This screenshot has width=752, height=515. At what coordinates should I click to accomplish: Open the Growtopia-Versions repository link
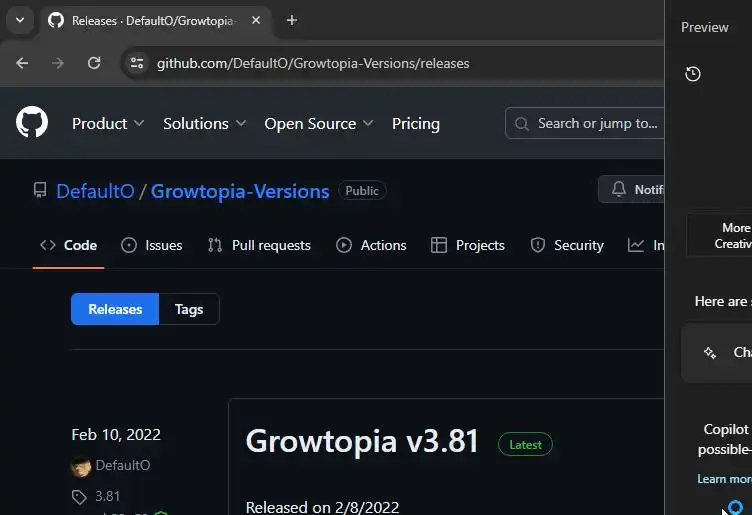coord(240,191)
